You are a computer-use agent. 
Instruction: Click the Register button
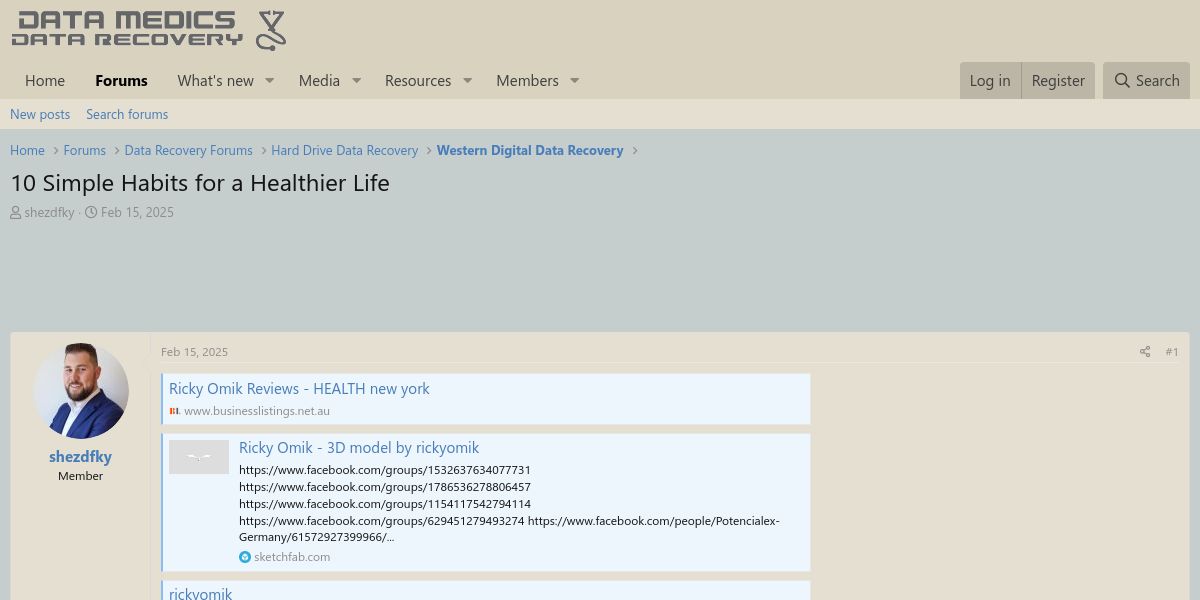(1058, 81)
